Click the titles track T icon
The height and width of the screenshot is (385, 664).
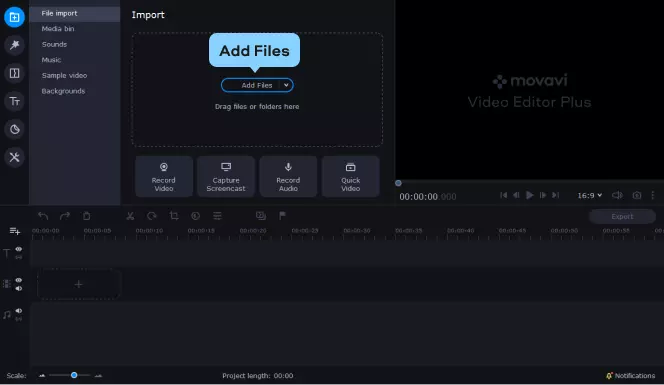coord(7,253)
